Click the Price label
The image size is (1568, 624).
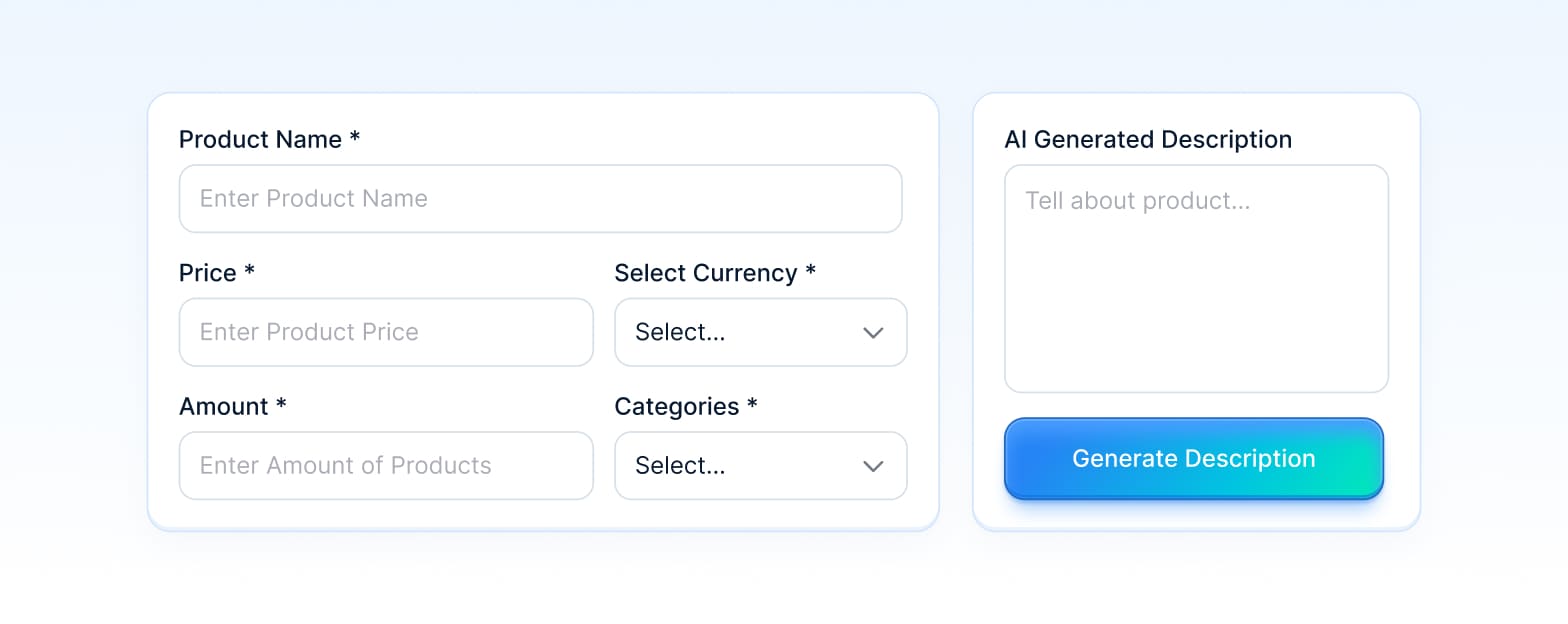click(206, 272)
